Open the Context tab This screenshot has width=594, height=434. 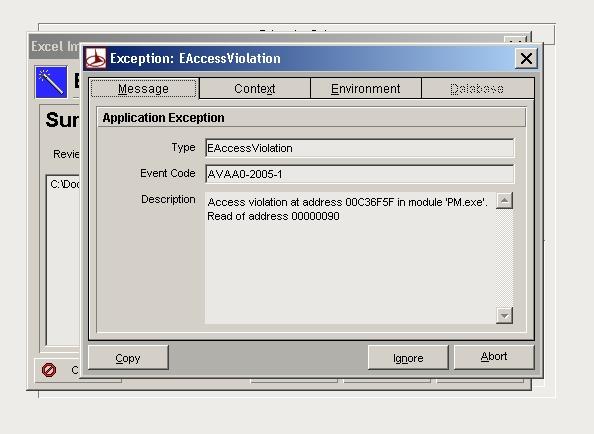(255, 89)
